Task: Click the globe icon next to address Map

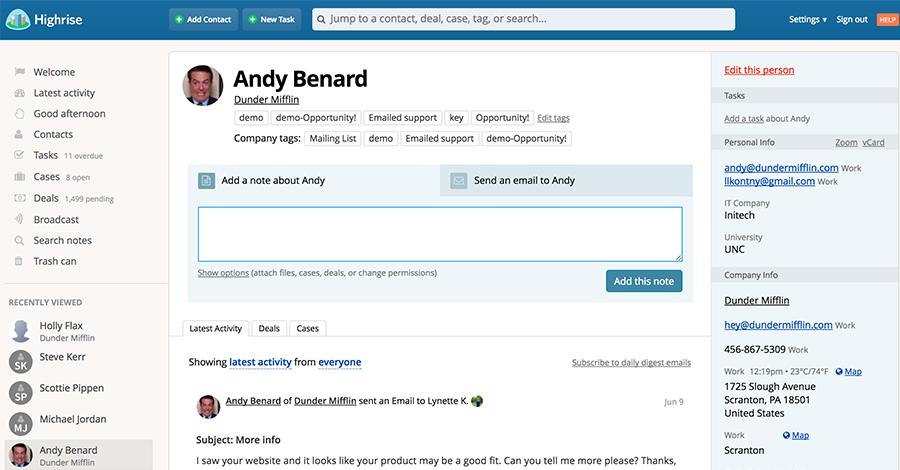Action: (x=839, y=372)
